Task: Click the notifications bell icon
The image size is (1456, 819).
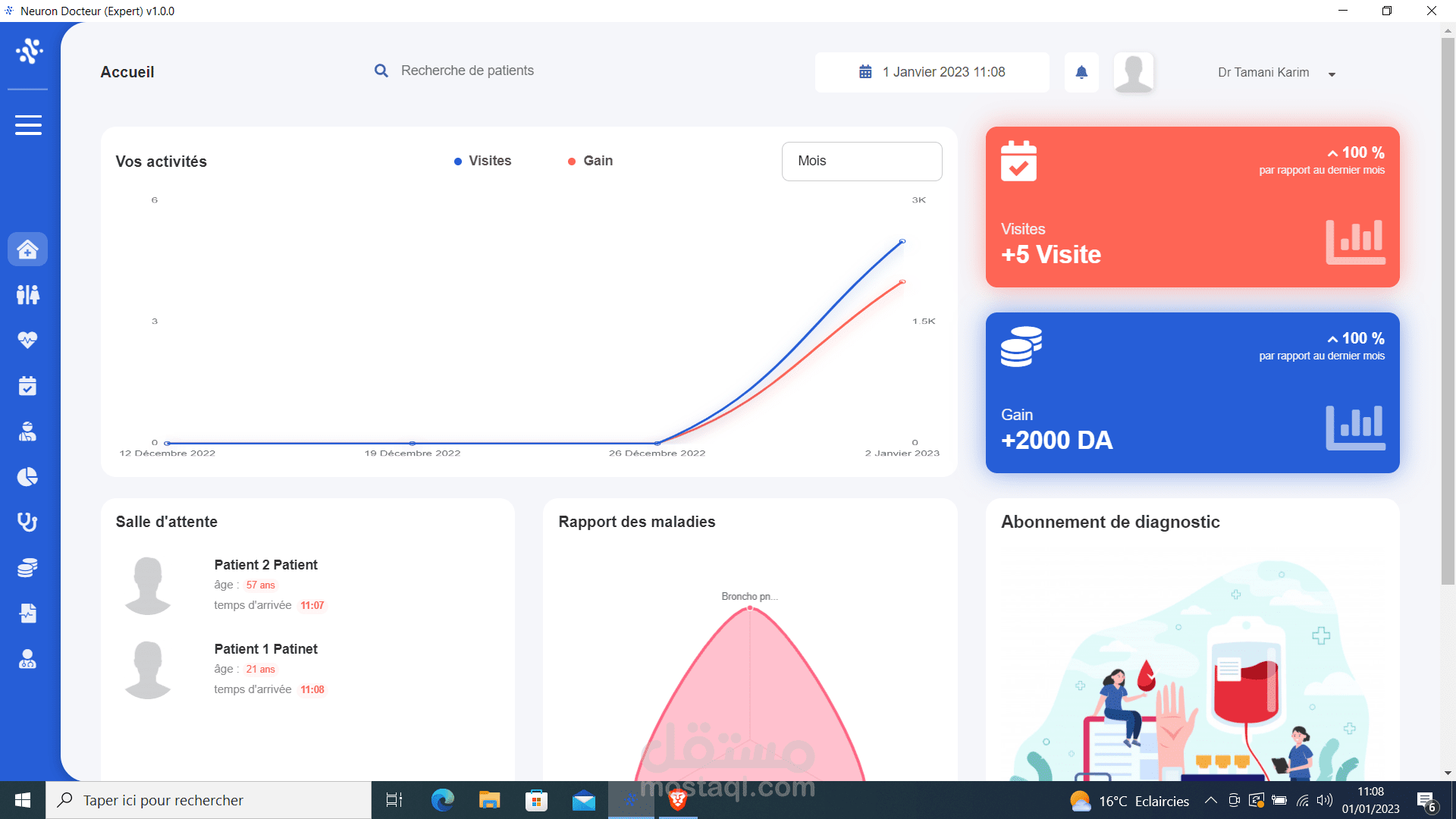Action: [x=1081, y=72]
